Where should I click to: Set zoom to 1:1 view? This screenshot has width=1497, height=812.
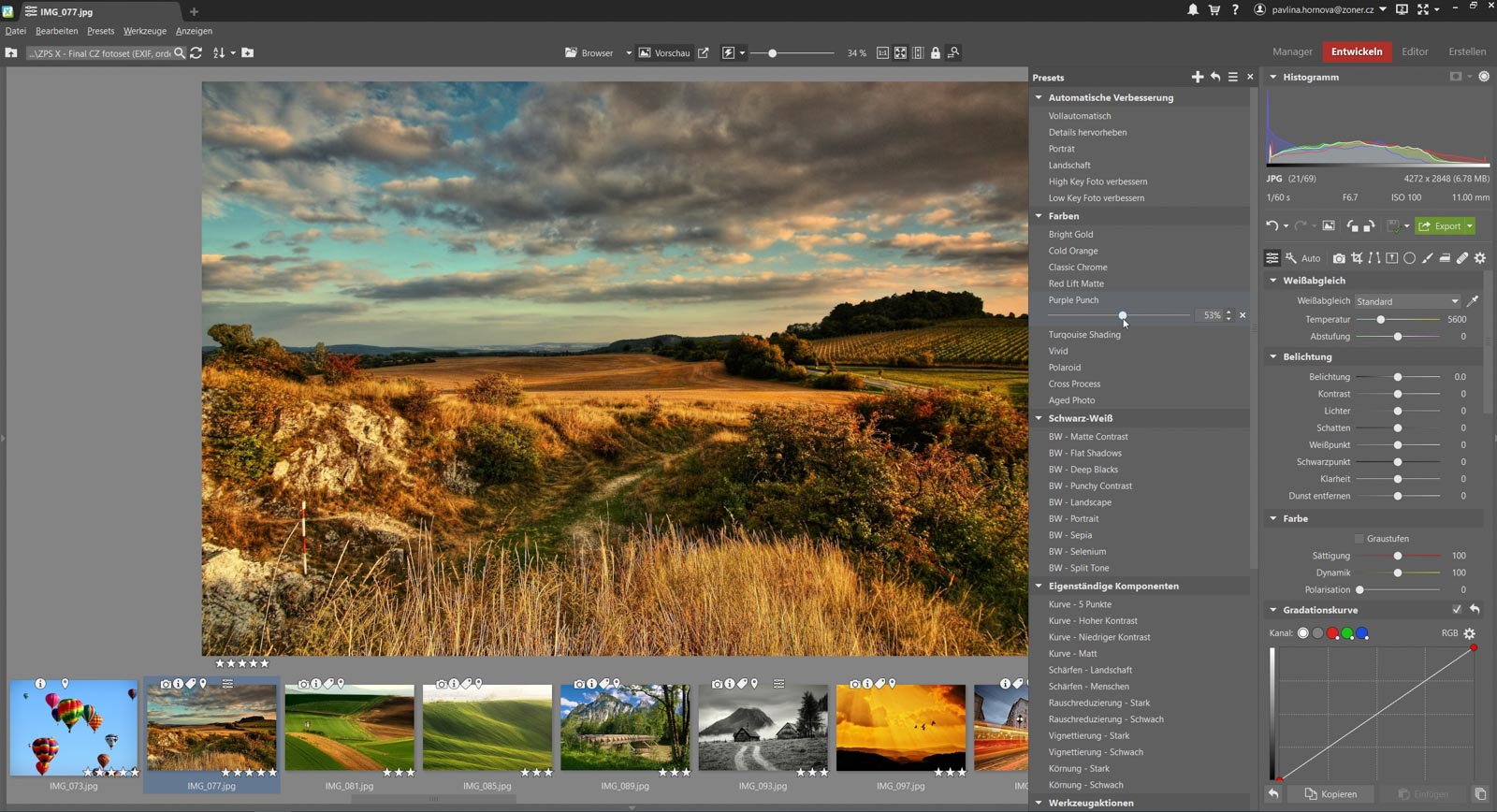[882, 53]
